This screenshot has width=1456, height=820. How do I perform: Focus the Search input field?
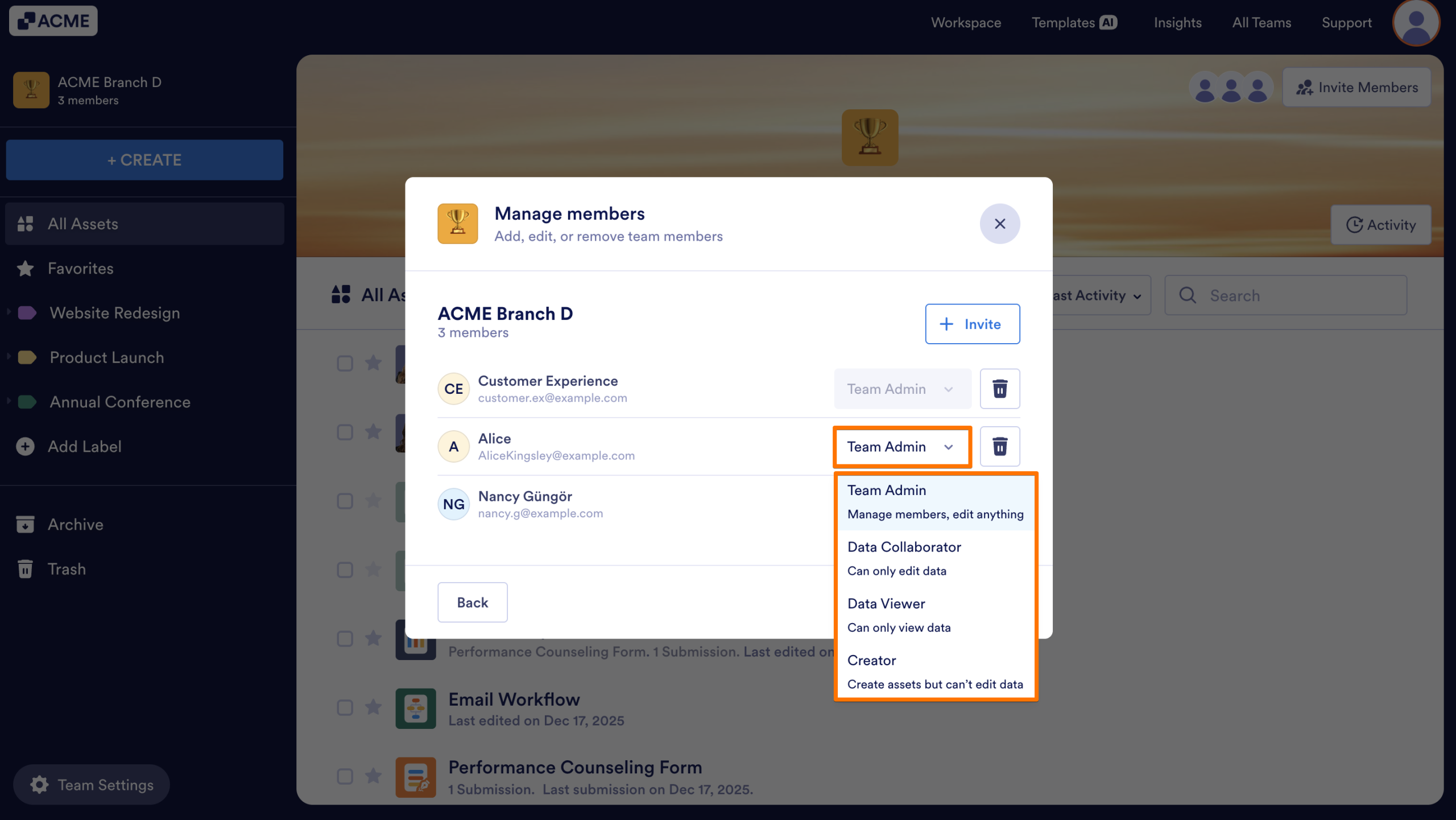(x=1285, y=295)
